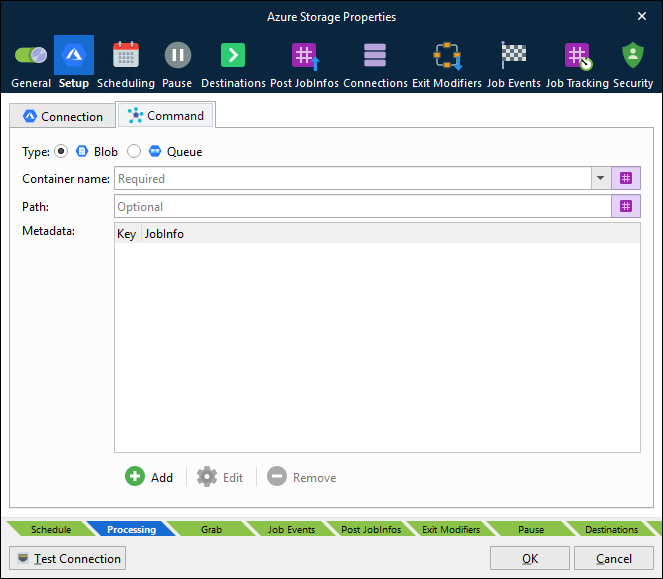The image size is (663, 579).
Task: Switch to the Command tab
Action: (x=167, y=115)
